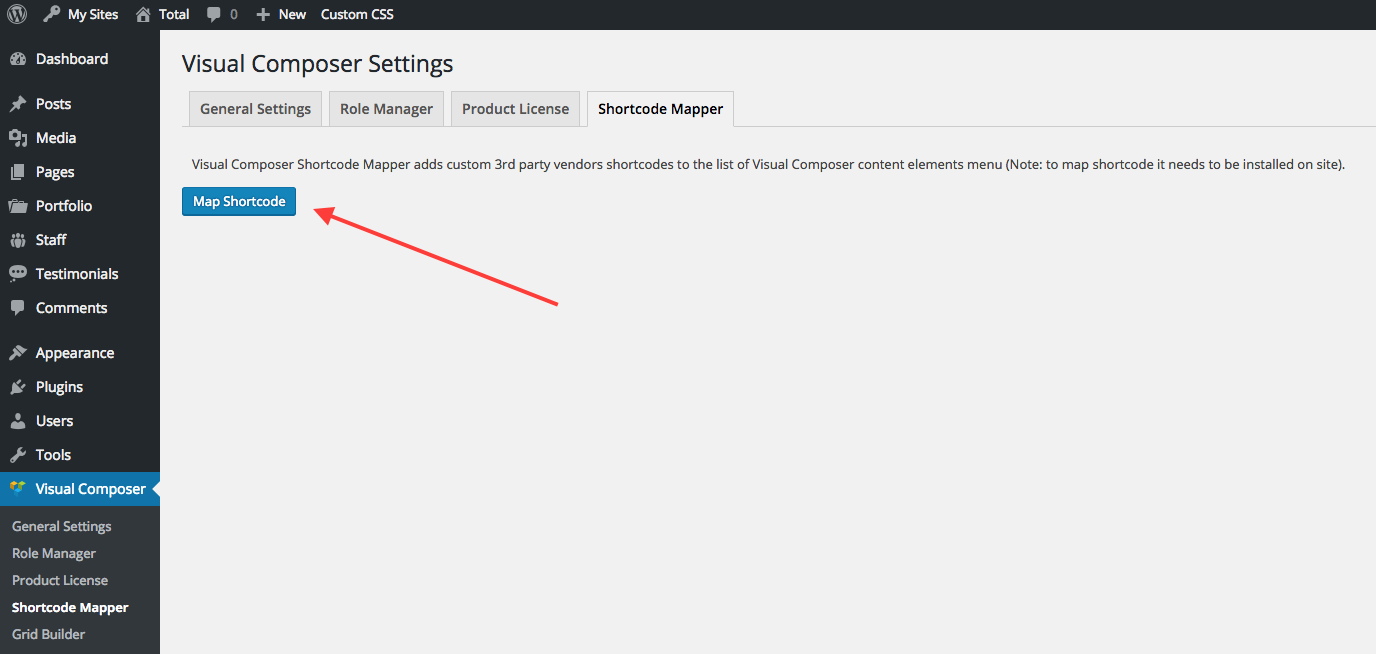Click the Visual Composer cube icon

click(18, 488)
